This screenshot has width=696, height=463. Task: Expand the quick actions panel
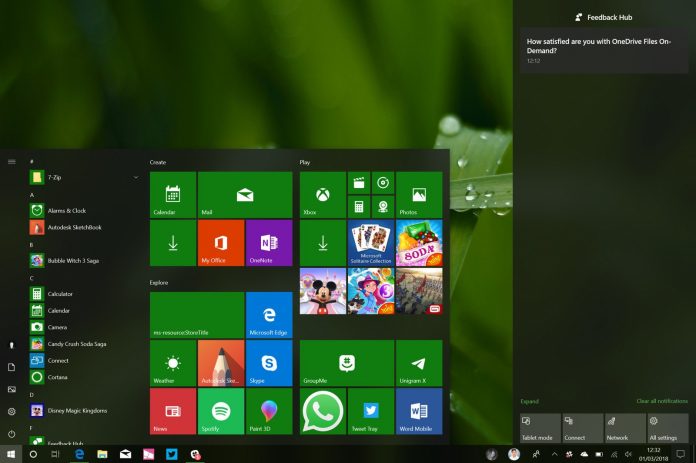point(529,400)
